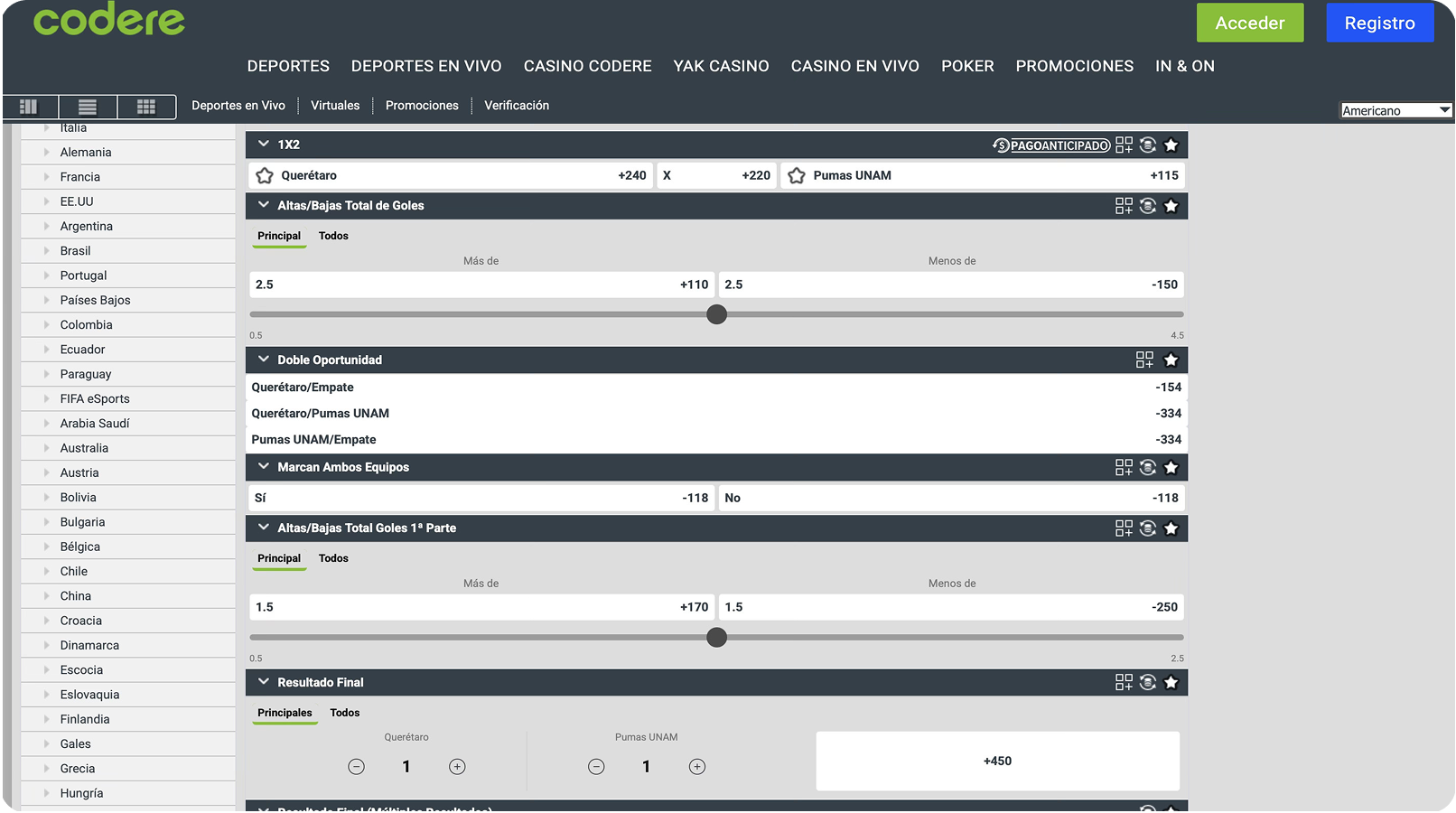Decrease Pumas UNAM score with minus button
The width and height of the screenshot is (1456, 813).
596,767
